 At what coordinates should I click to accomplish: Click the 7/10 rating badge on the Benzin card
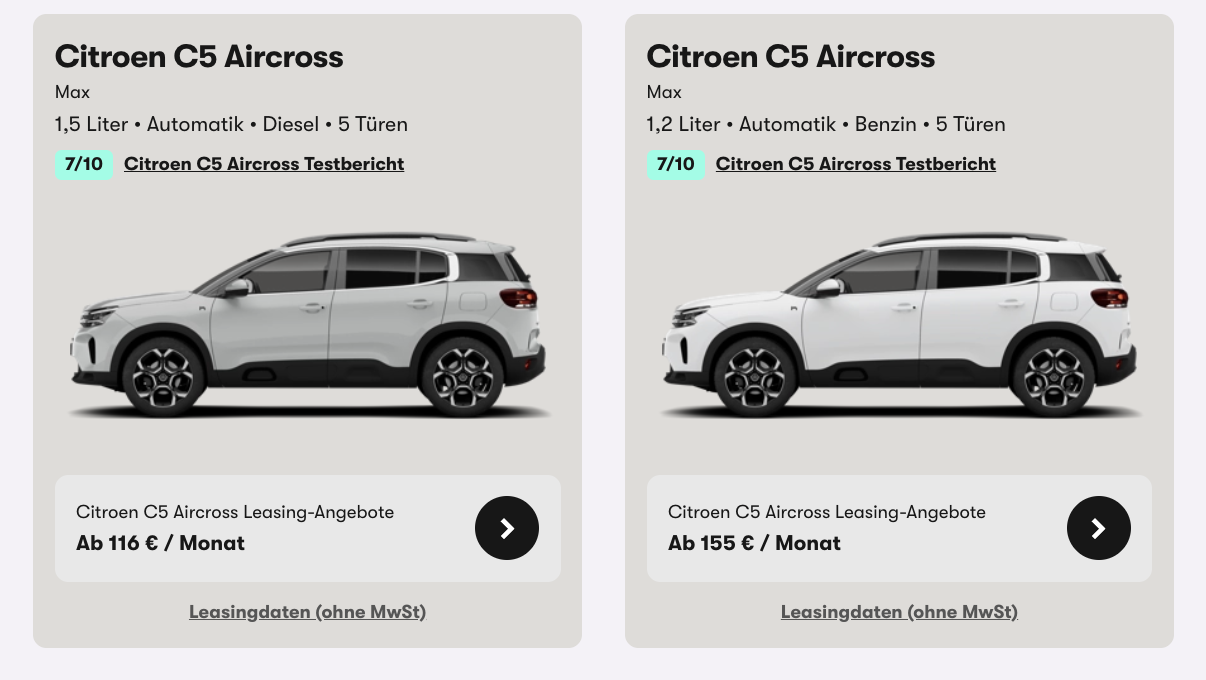676,164
